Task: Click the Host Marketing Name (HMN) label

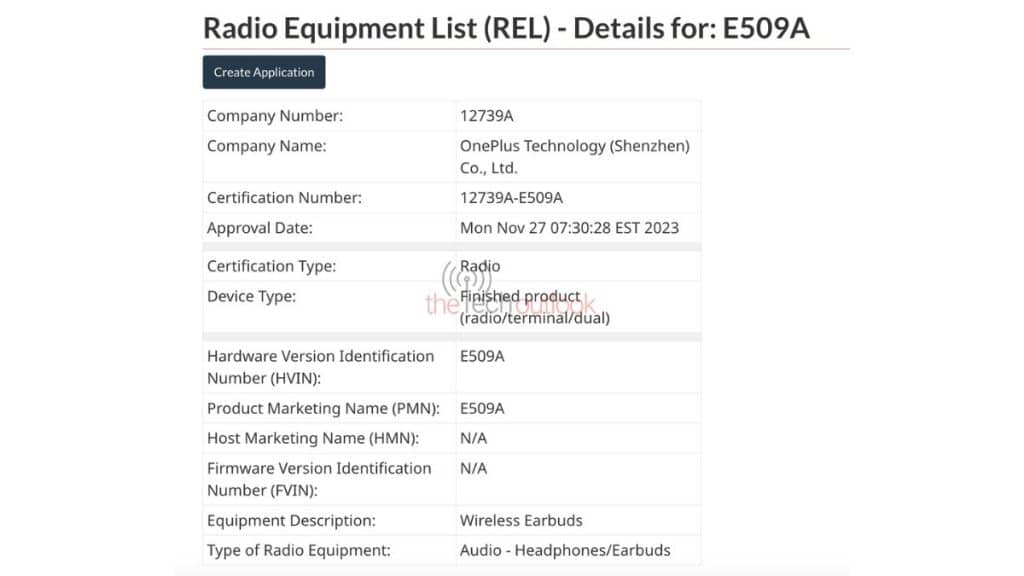Action: click(312, 439)
